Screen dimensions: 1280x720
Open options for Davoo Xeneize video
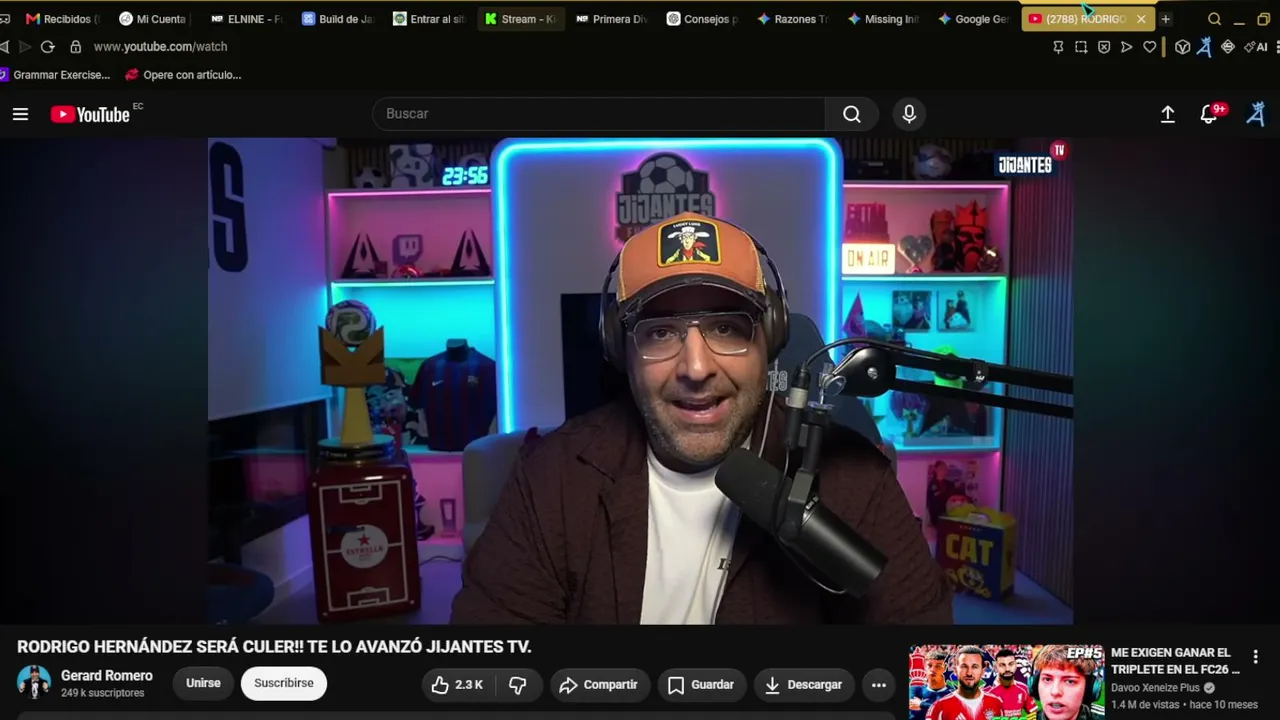tap(1255, 657)
